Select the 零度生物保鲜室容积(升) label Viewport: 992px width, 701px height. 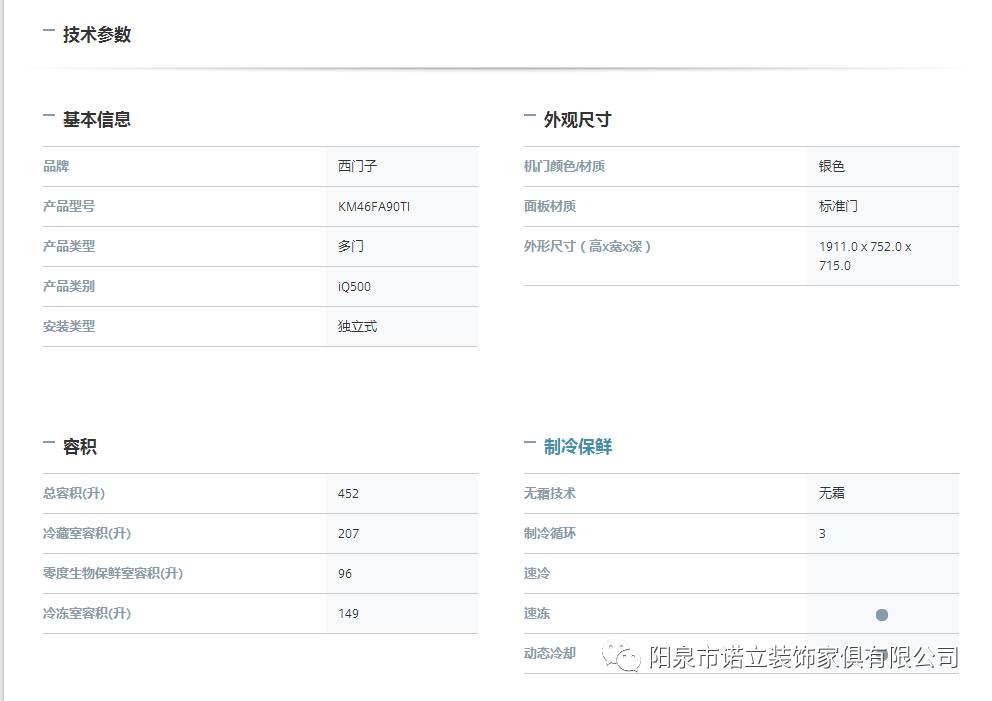pyautogui.click(x=113, y=573)
